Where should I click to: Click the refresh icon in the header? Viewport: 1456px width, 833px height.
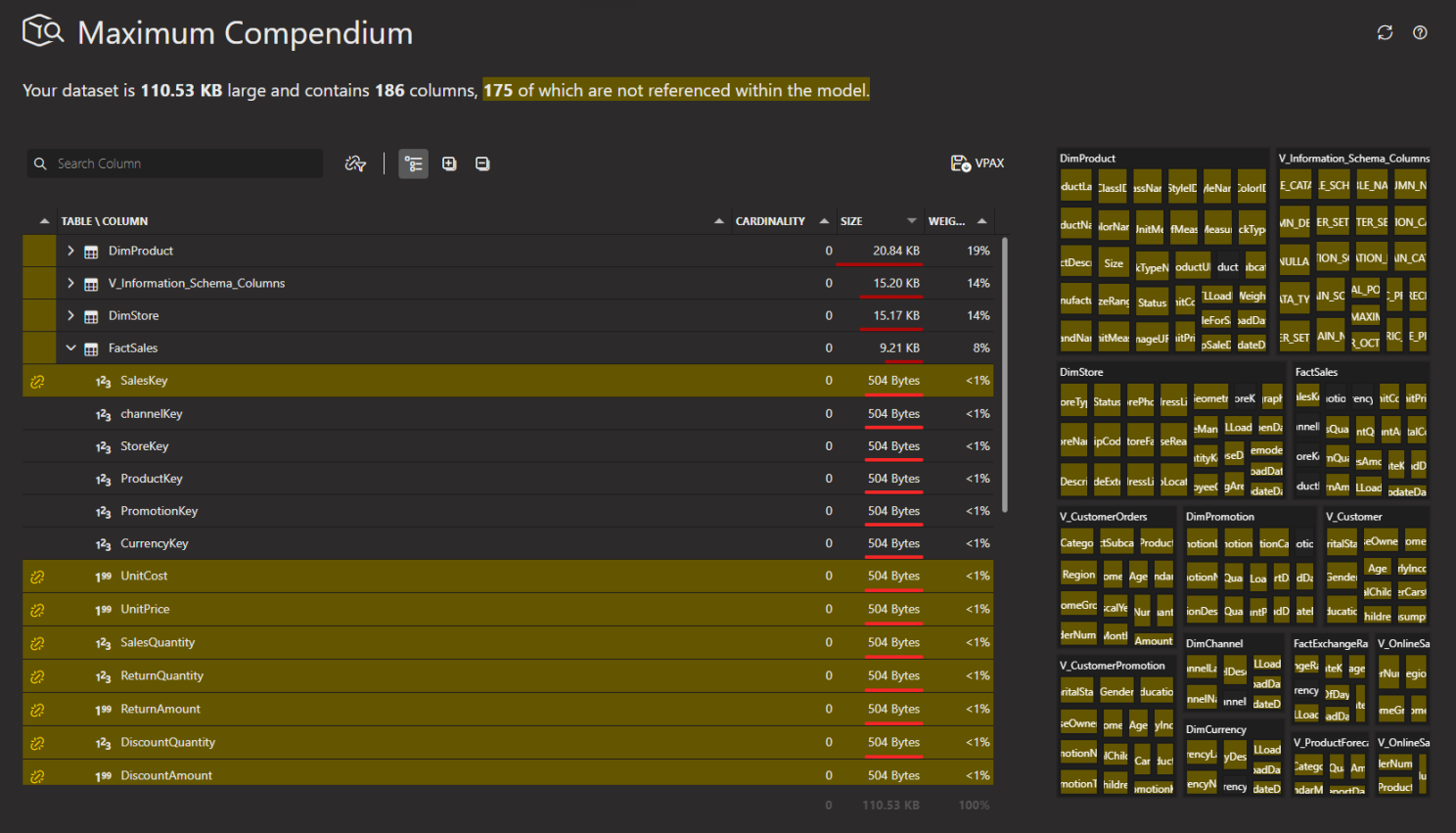tap(1385, 32)
